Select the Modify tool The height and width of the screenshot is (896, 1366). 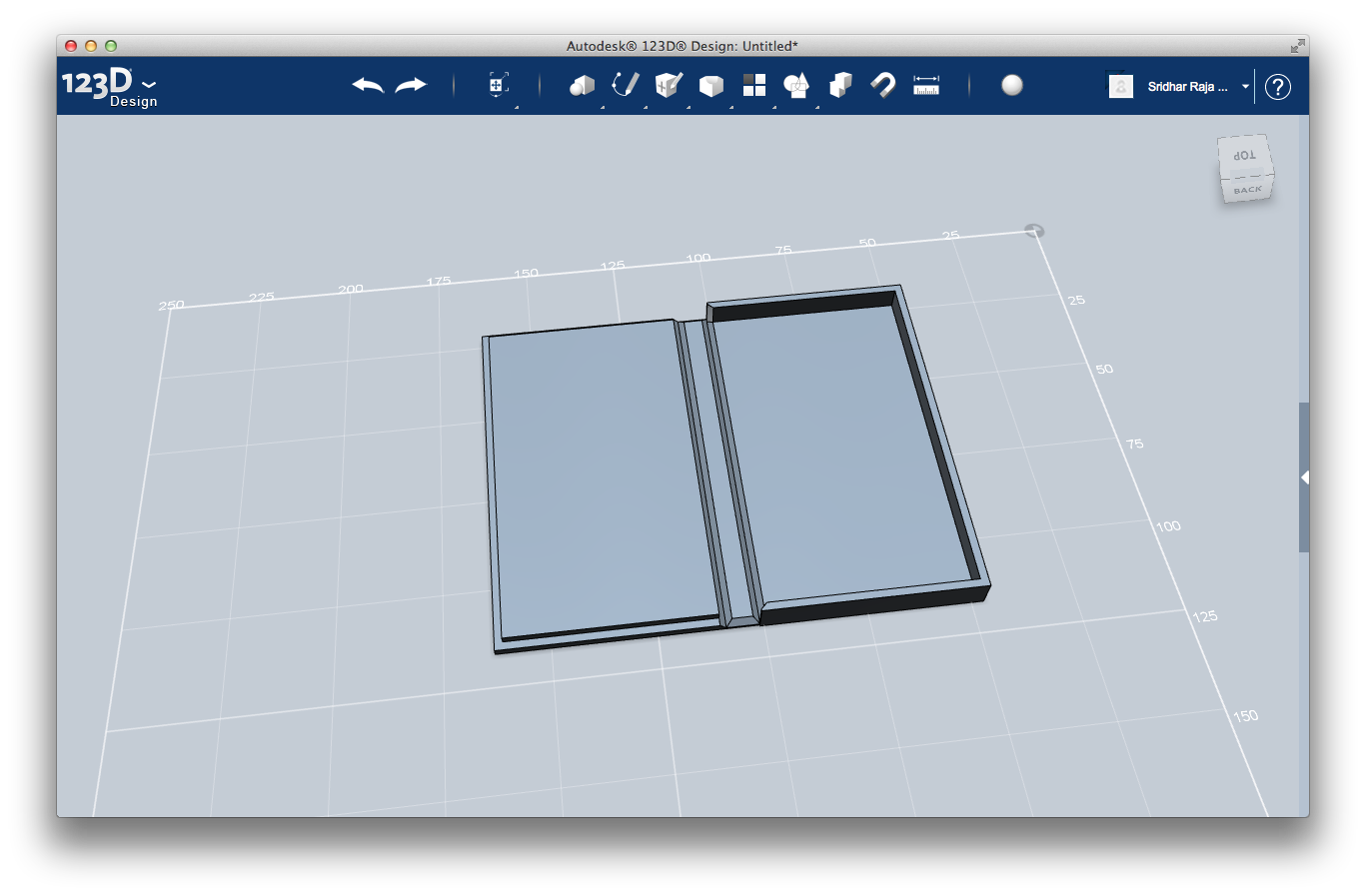(710, 86)
